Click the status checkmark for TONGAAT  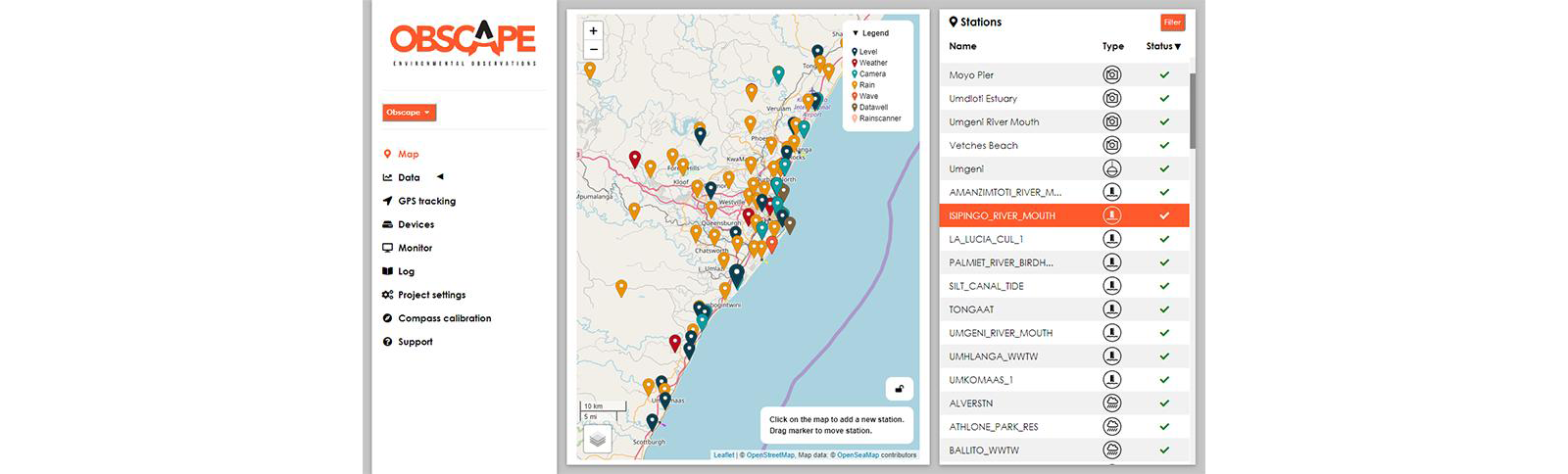pyautogui.click(x=1164, y=309)
